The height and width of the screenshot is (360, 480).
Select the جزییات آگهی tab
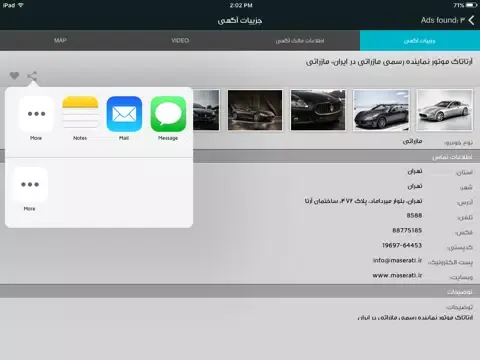[x=420, y=40]
